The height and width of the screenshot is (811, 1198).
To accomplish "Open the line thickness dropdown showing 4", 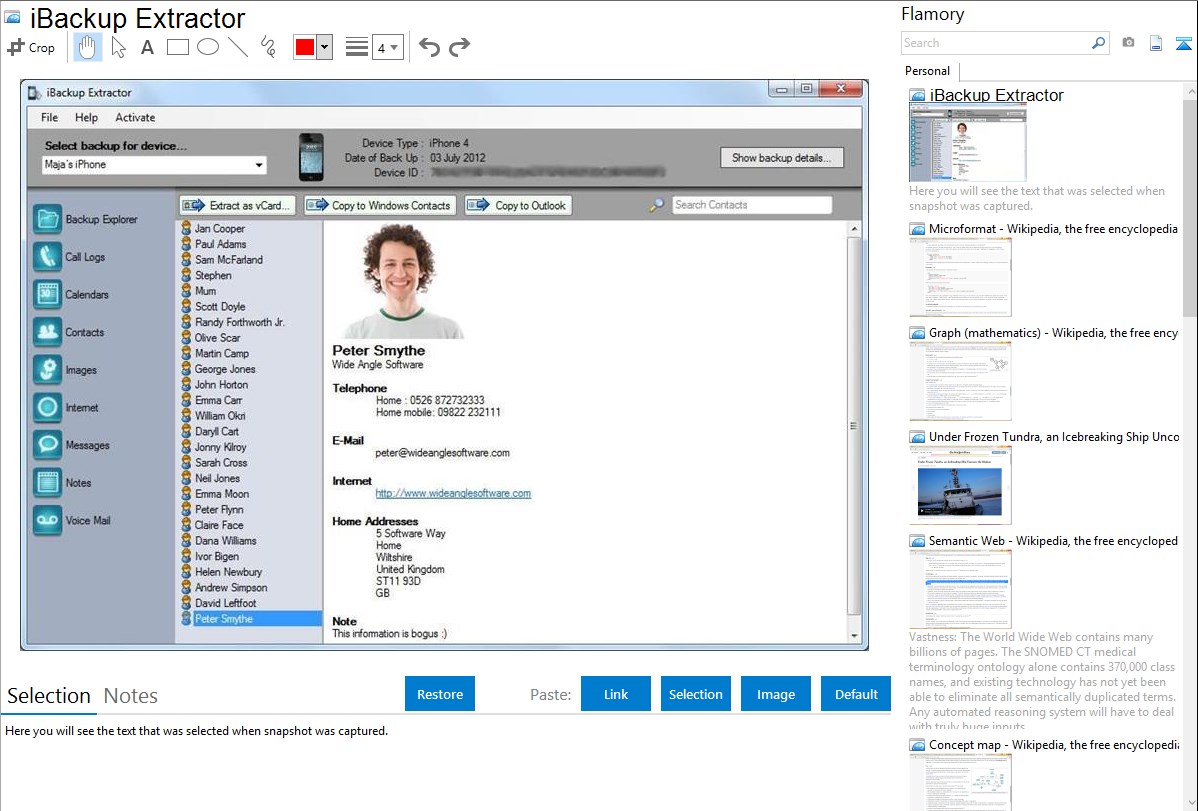I will [x=388, y=47].
